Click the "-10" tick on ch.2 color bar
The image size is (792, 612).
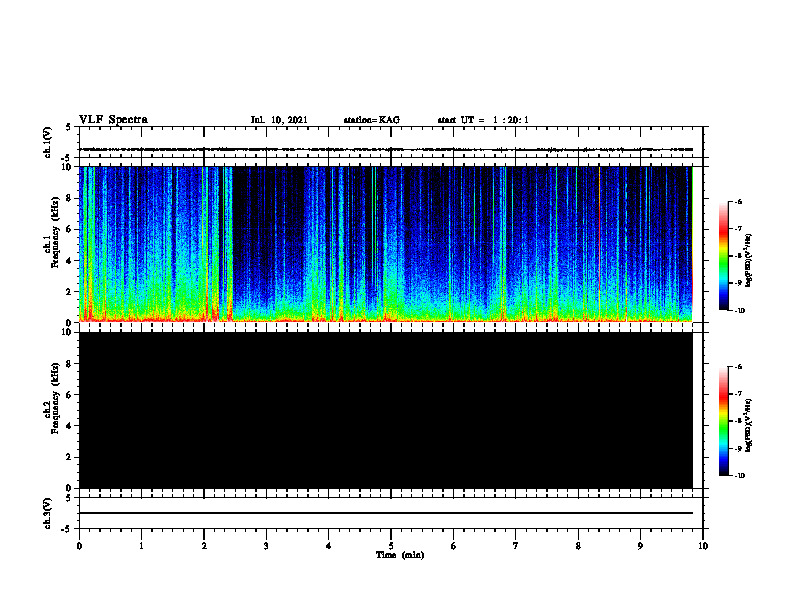739,476
